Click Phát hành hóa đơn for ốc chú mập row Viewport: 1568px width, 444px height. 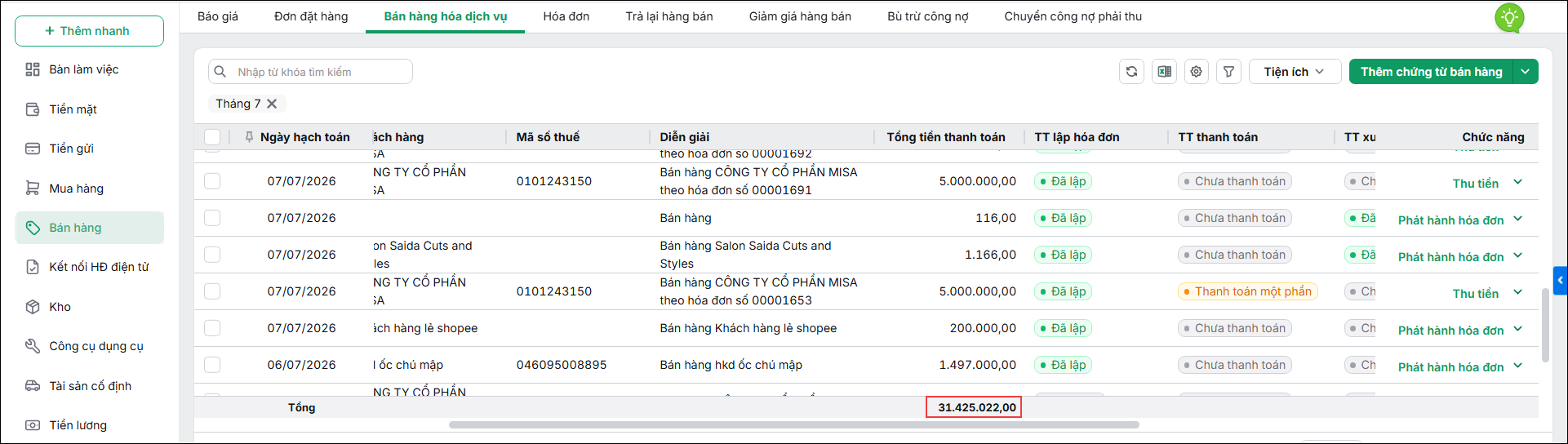pos(1450,367)
